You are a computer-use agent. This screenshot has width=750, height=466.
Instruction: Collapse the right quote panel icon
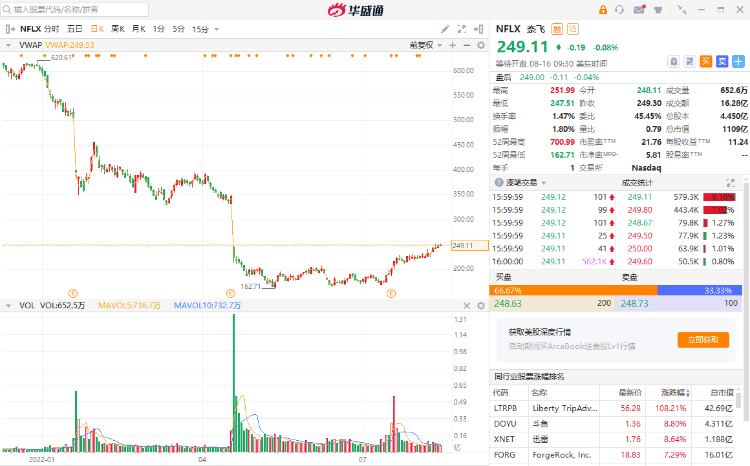click(478, 29)
